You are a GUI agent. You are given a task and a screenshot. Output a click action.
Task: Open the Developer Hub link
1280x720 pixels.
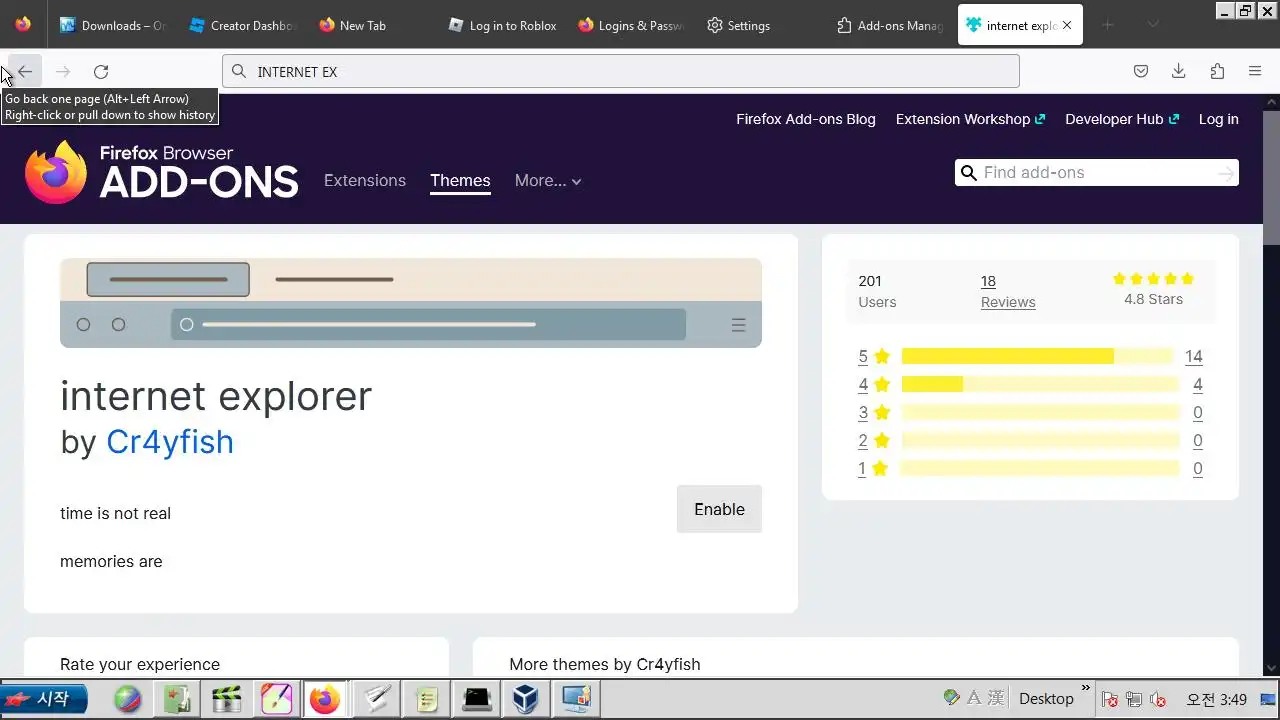coord(1122,119)
